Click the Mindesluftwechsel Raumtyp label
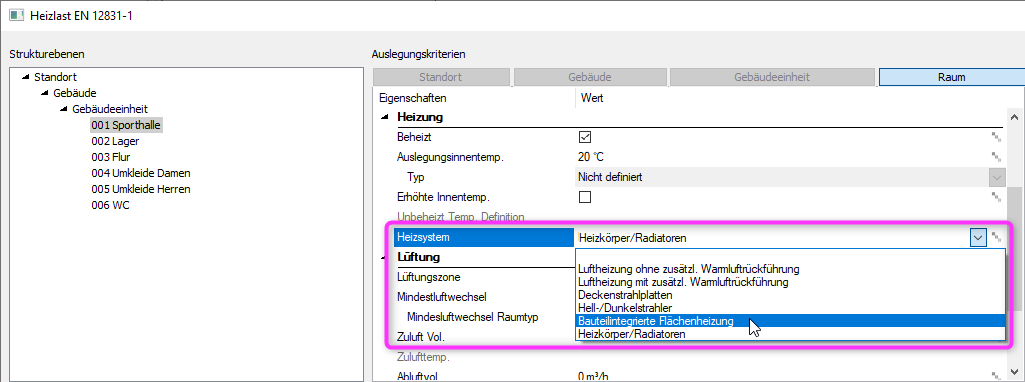The image size is (1025, 382). click(472, 317)
